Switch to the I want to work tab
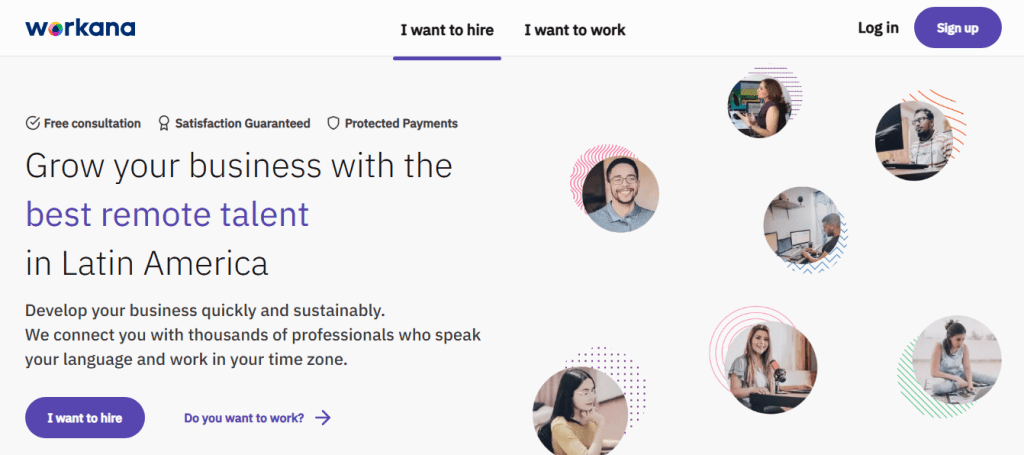 pyautogui.click(x=575, y=30)
